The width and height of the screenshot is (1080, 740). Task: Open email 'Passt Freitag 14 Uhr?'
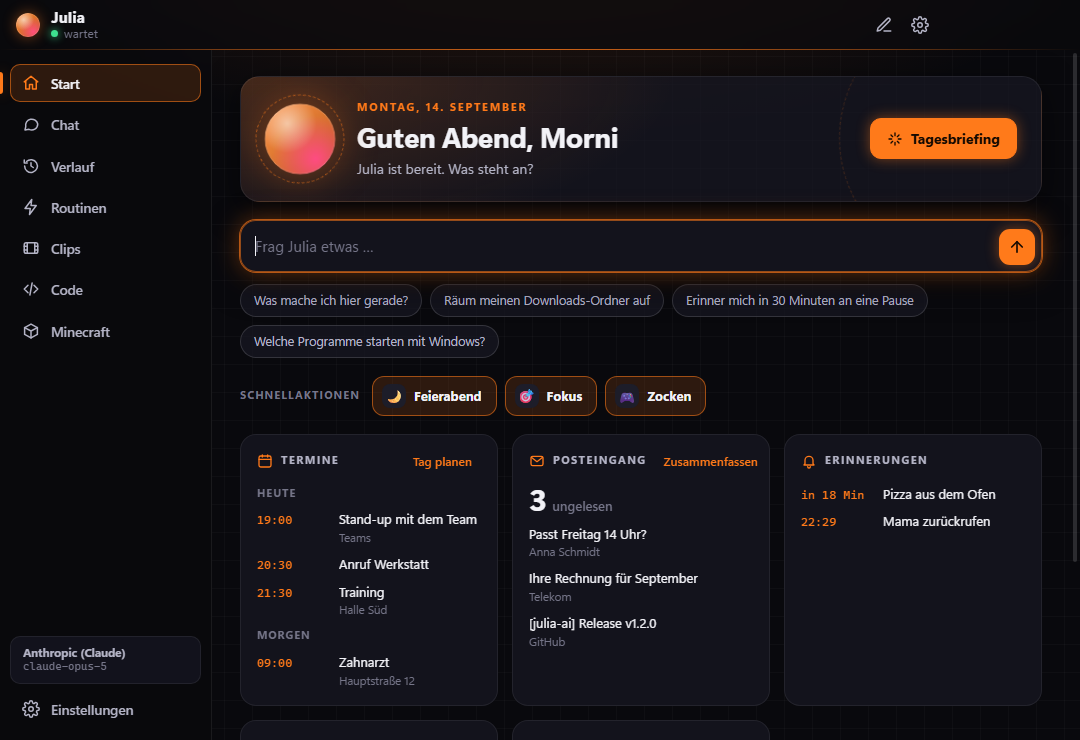pyautogui.click(x=641, y=542)
